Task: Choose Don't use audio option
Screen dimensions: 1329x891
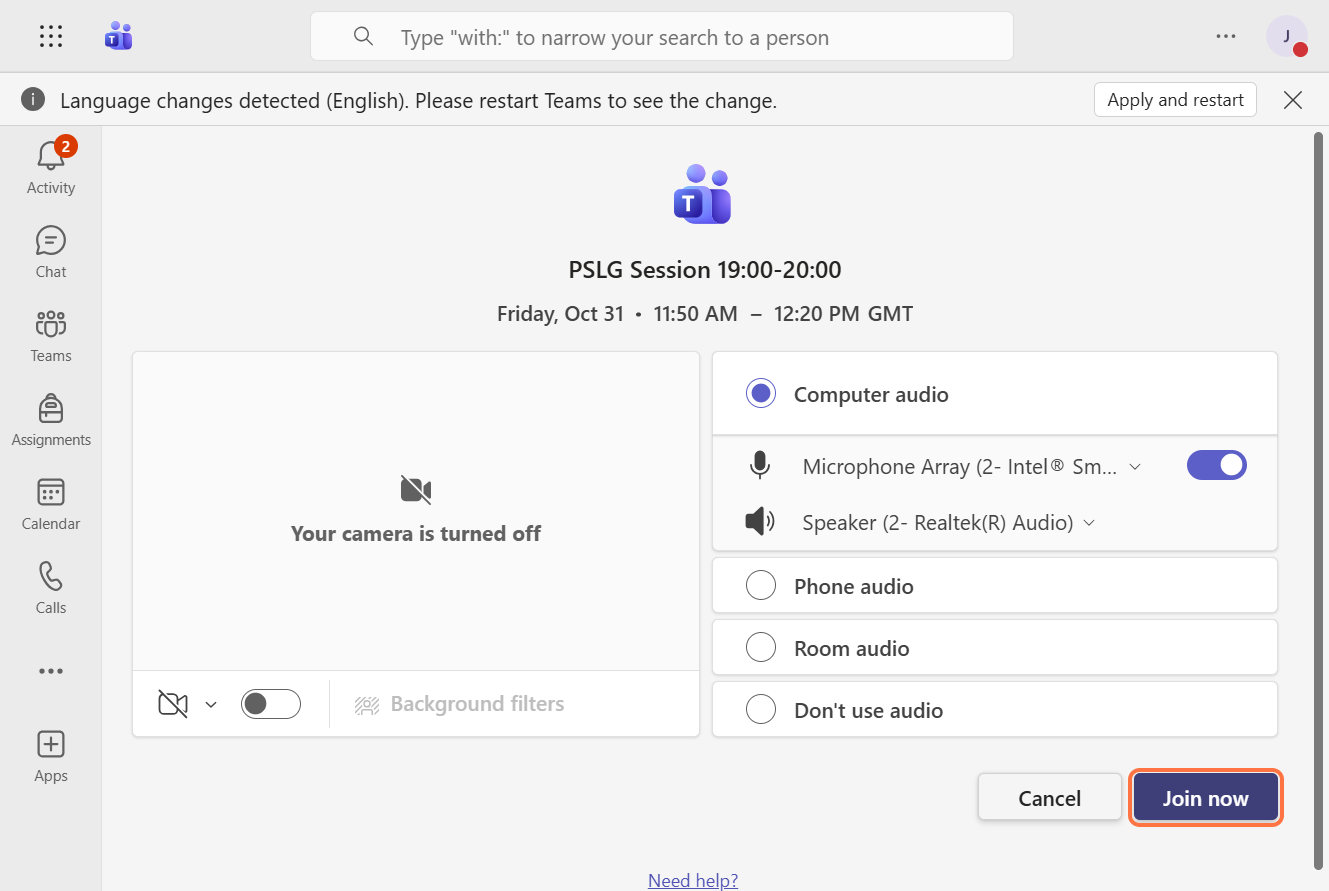Action: click(x=761, y=710)
